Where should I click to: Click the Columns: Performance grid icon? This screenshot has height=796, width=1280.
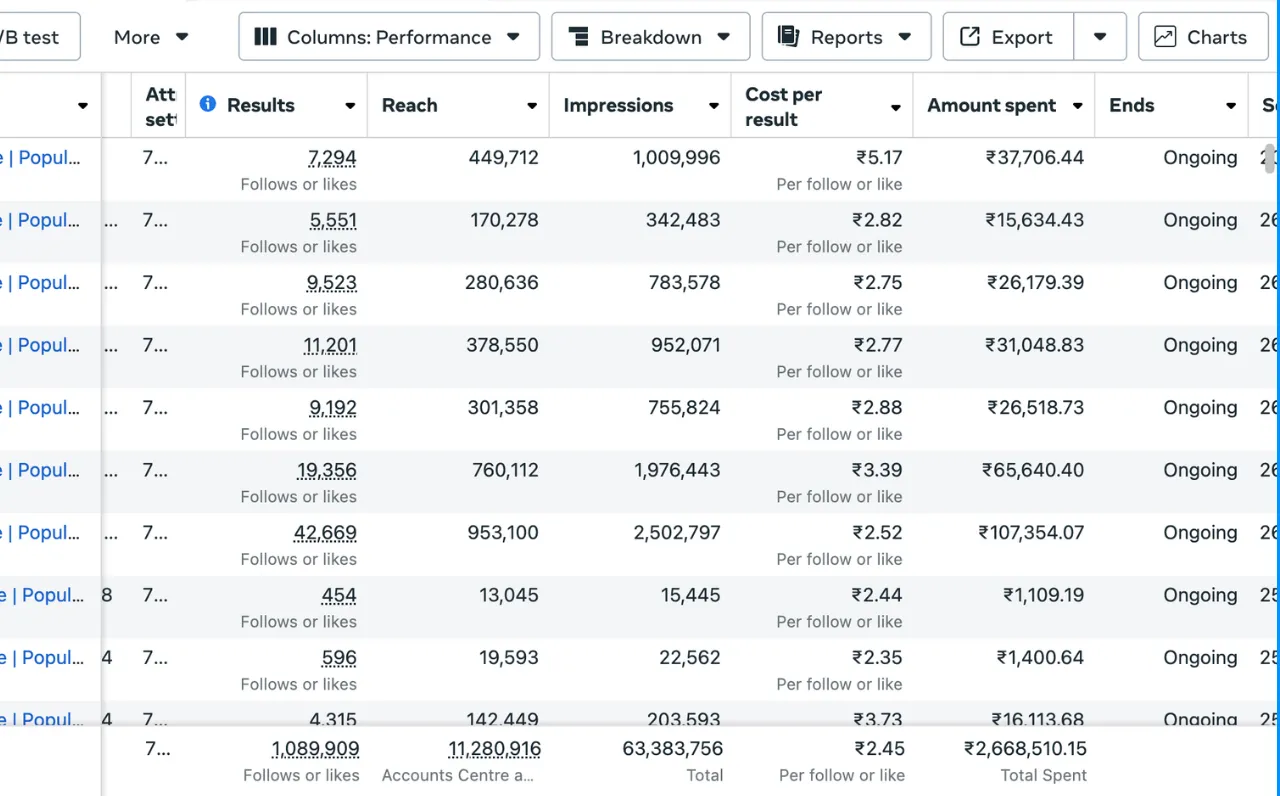[x=265, y=37]
